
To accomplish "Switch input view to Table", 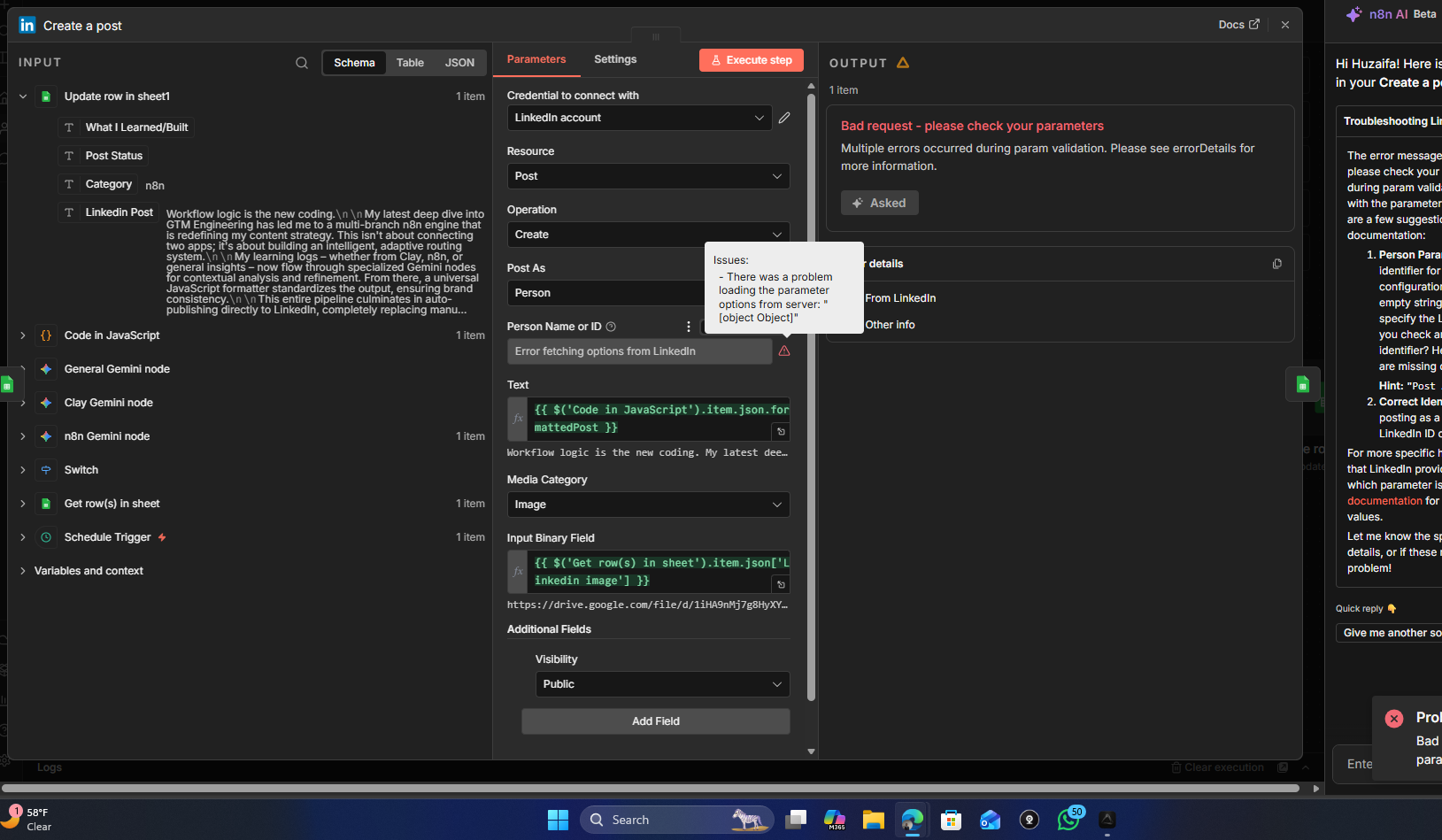I will [410, 63].
